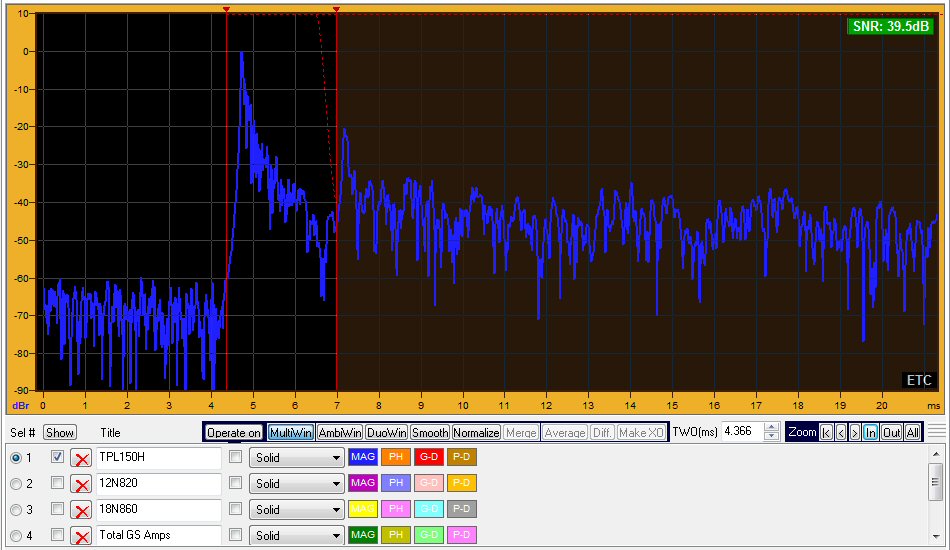950x550 pixels.
Task: Click the SNR 39.5dB indicator
Action: coord(891,26)
